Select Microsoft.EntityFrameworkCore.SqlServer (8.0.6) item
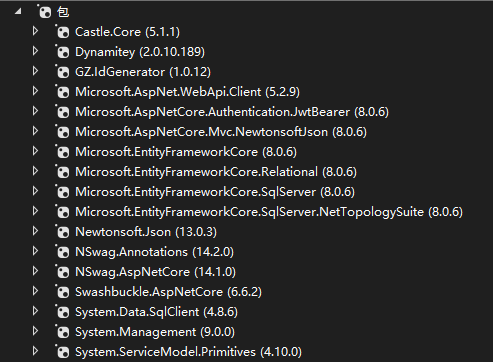Screen dimensions: 493x362 [215, 192]
